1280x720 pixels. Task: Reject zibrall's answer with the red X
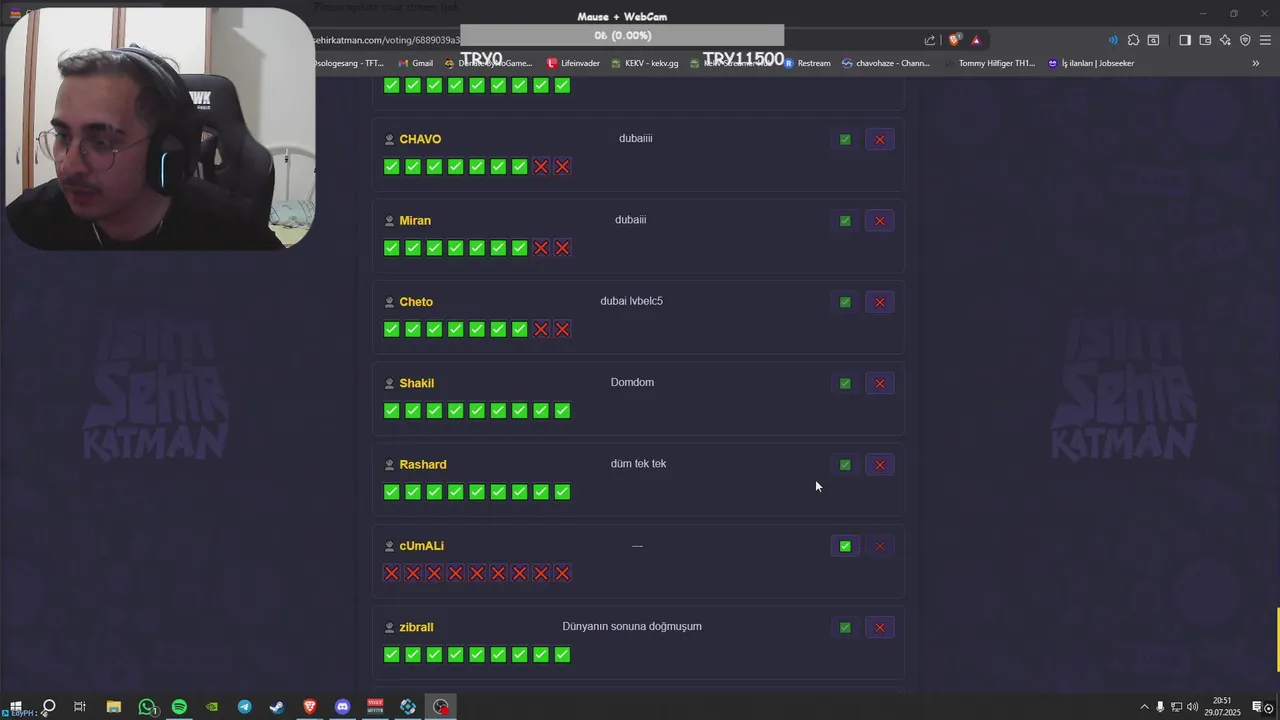[880, 627]
